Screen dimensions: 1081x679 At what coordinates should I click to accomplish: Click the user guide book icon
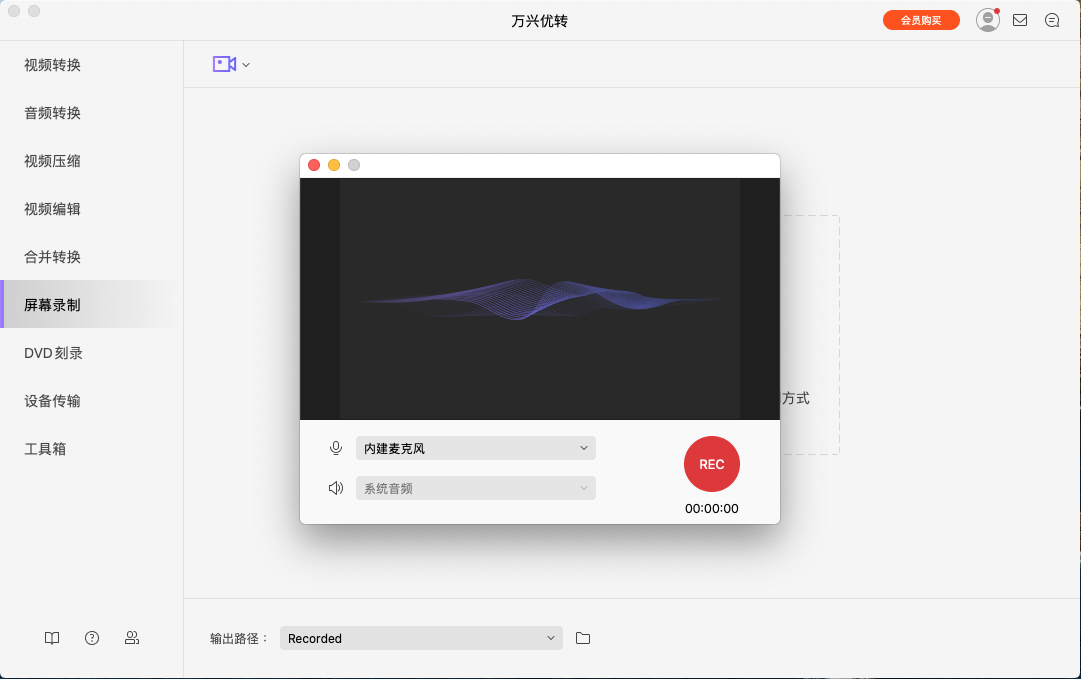[x=51, y=638]
